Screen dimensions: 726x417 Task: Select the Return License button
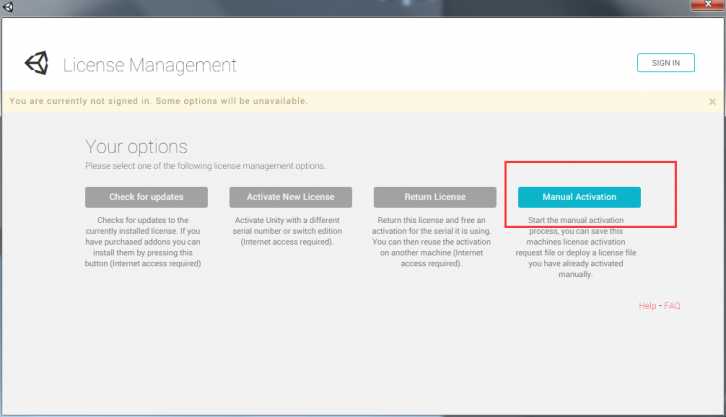(x=435, y=197)
